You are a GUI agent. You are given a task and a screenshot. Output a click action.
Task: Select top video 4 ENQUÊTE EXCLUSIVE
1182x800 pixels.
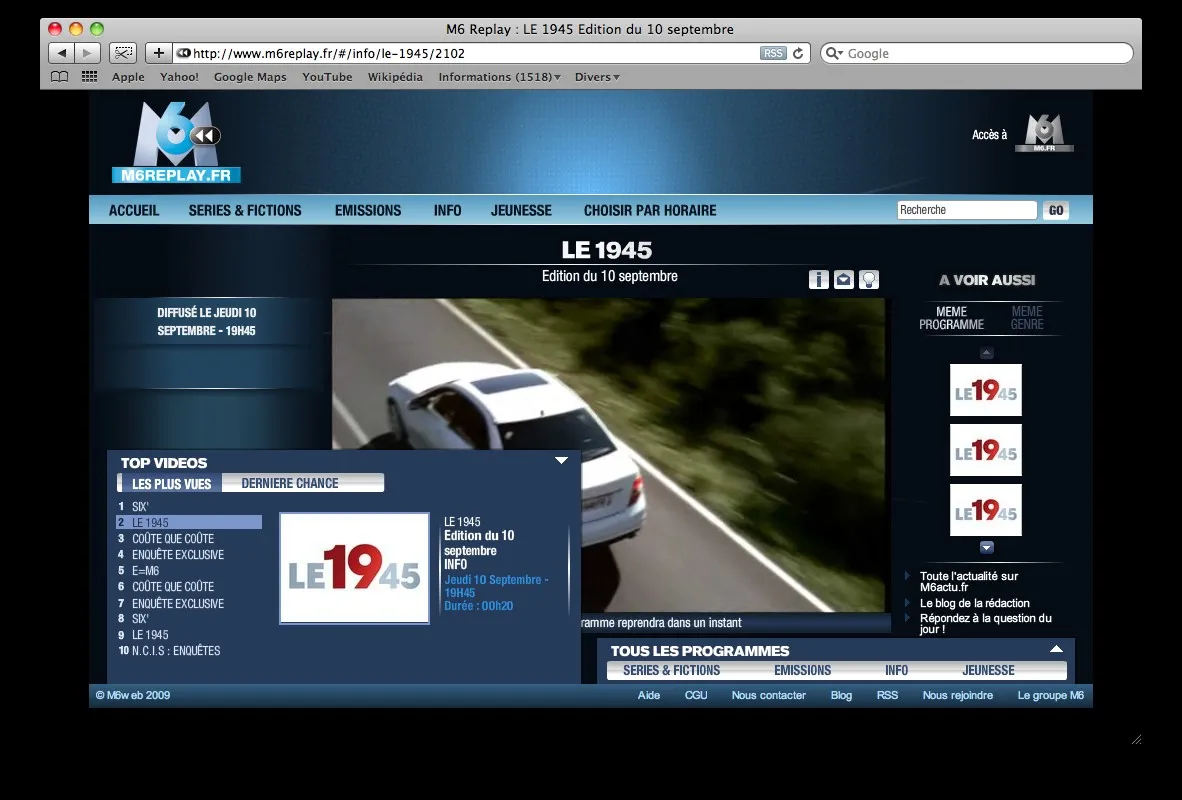click(189, 554)
